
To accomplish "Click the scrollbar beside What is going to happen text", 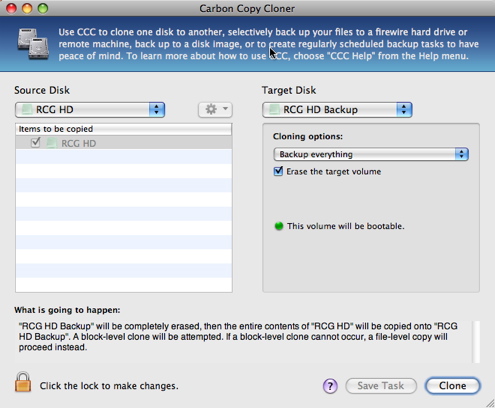I will (476, 342).
